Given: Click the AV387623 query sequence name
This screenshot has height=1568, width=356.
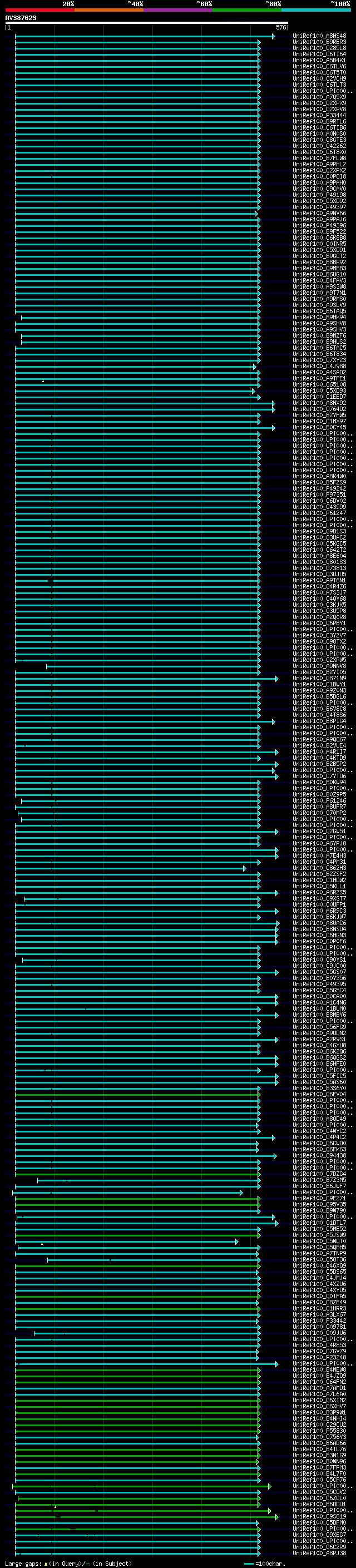Looking at the screenshot, I should click(21, 18).
